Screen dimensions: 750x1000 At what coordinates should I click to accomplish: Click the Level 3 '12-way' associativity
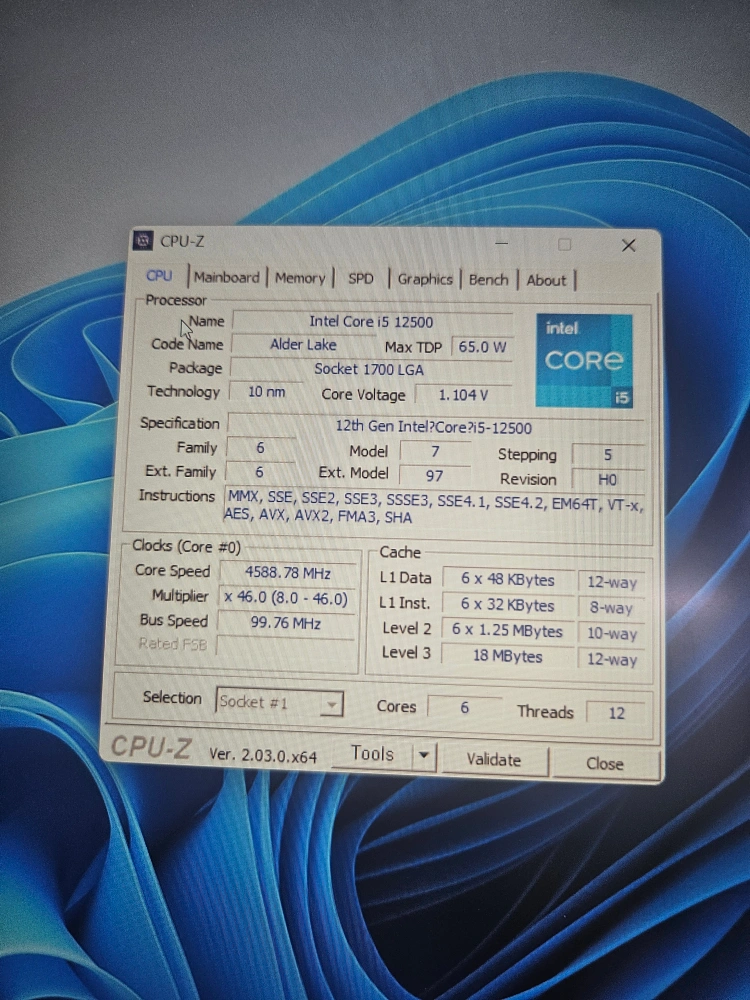click(611, 659)
